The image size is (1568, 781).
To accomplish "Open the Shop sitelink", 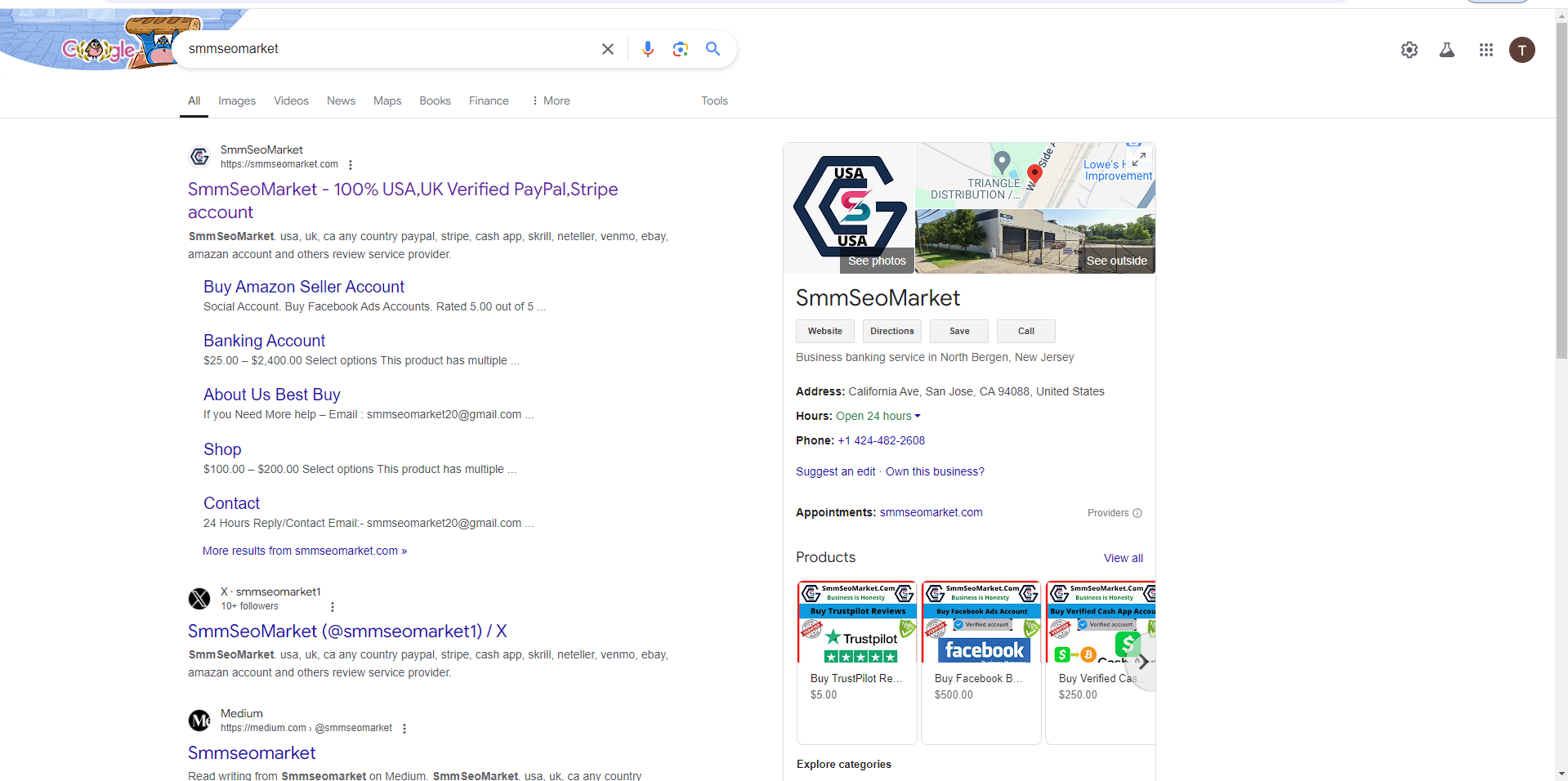I will coord(222,449).
